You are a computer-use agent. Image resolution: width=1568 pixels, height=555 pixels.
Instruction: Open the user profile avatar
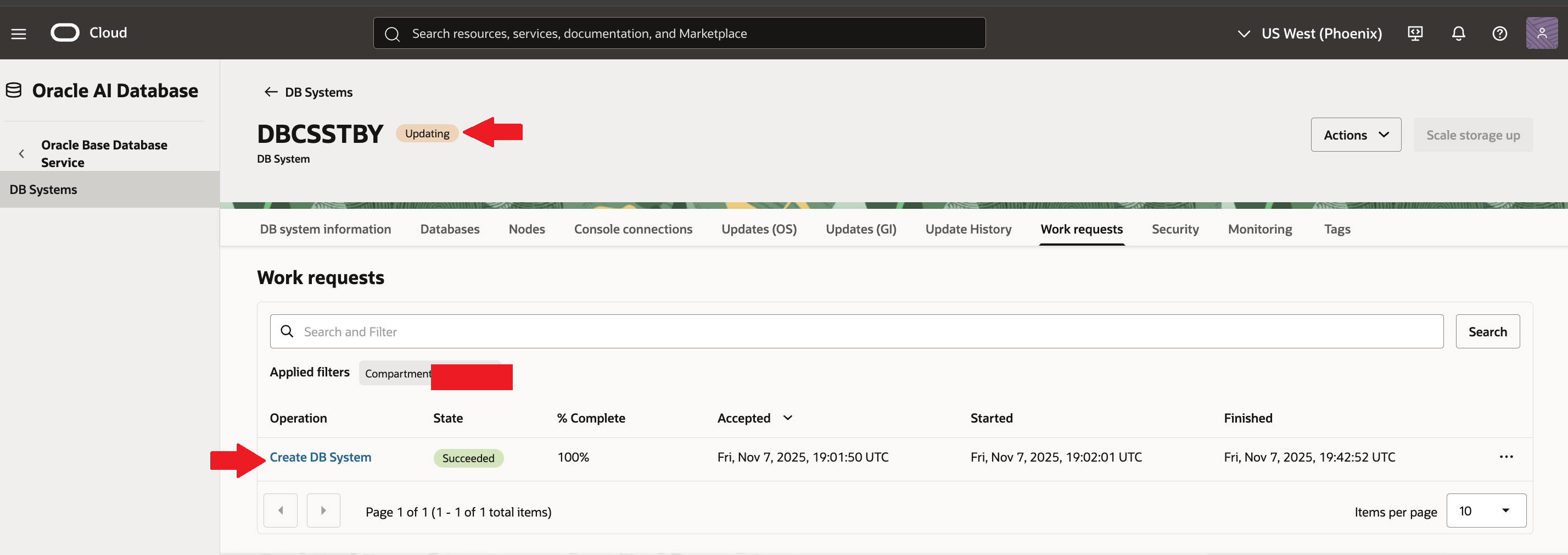click(1541, 33)
